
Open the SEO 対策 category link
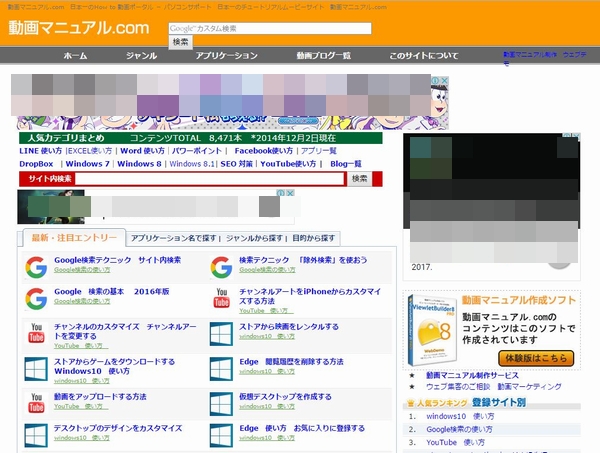236,164
